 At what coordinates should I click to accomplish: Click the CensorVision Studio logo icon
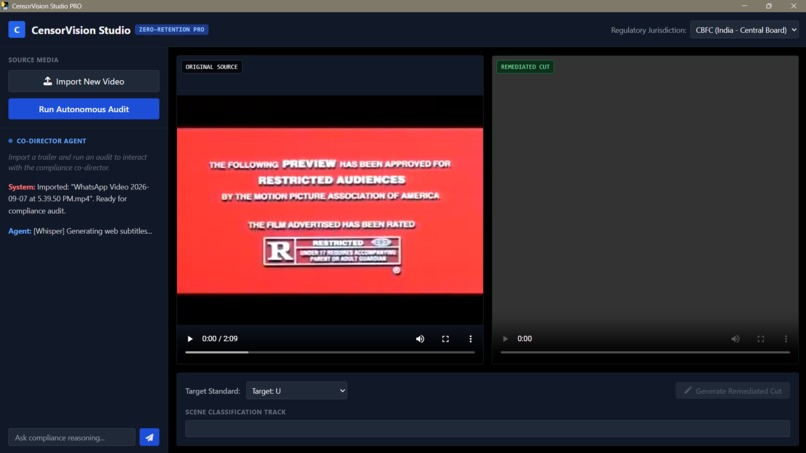click(16, 30)
